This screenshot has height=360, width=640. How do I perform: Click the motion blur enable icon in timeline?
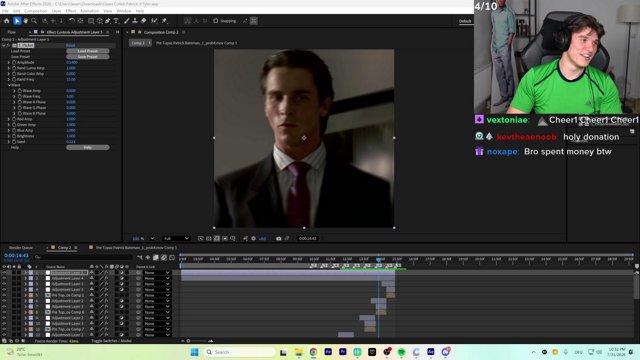tap(164, 258)
